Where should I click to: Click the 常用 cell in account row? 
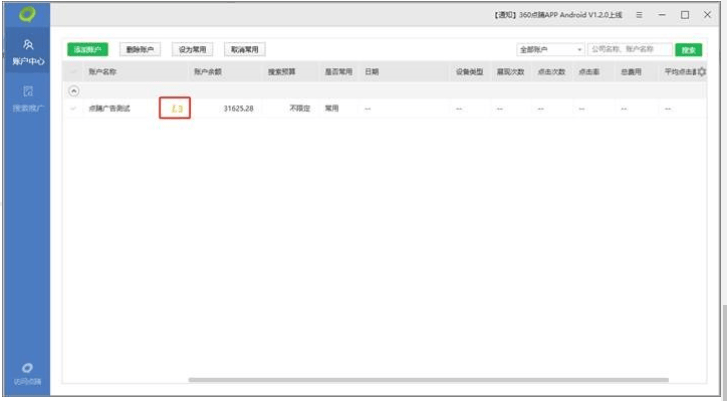332,108
